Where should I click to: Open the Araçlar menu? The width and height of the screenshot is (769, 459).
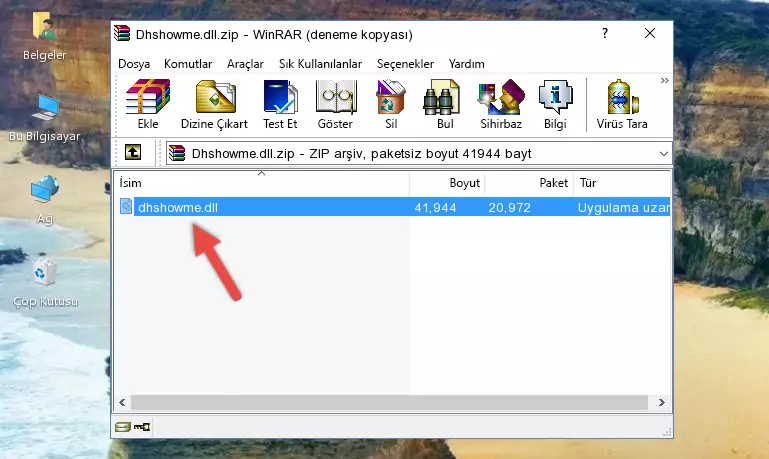[x=245, y=64]
